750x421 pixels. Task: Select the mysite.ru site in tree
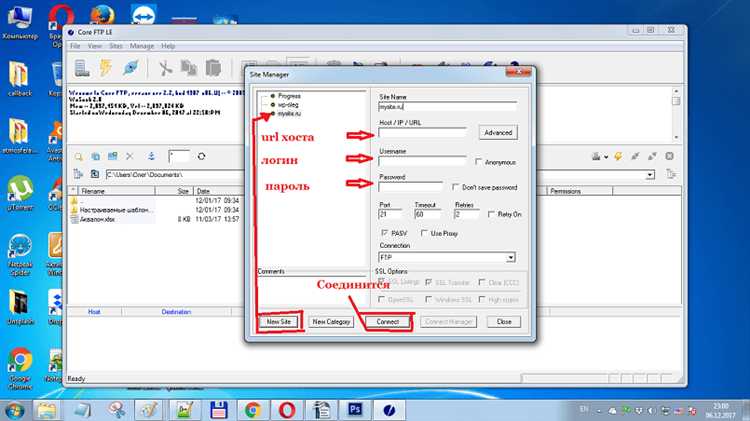289,113
